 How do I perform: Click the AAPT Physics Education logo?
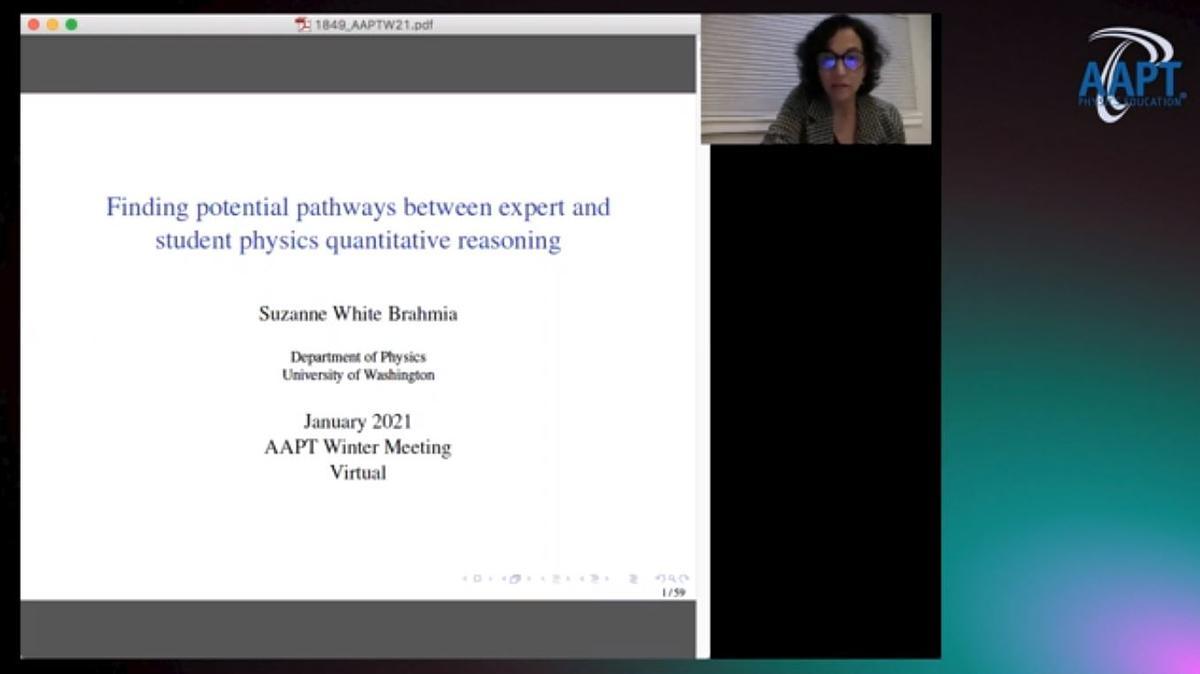pos(1130,73)
